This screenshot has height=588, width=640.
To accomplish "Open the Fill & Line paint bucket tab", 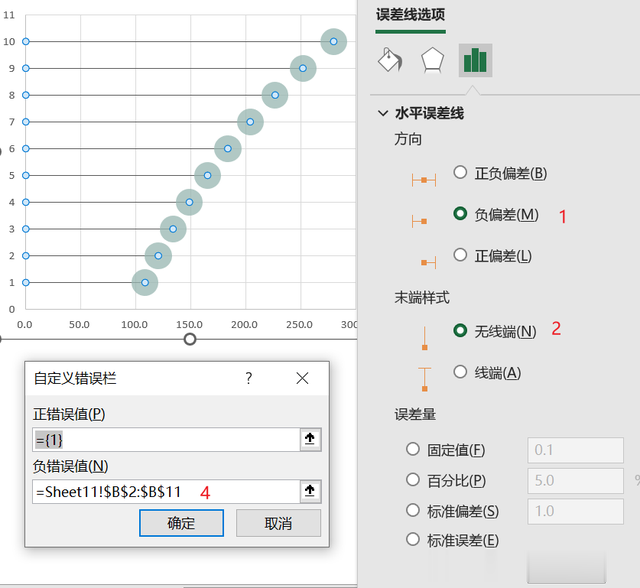I will [x=389, y=61].
